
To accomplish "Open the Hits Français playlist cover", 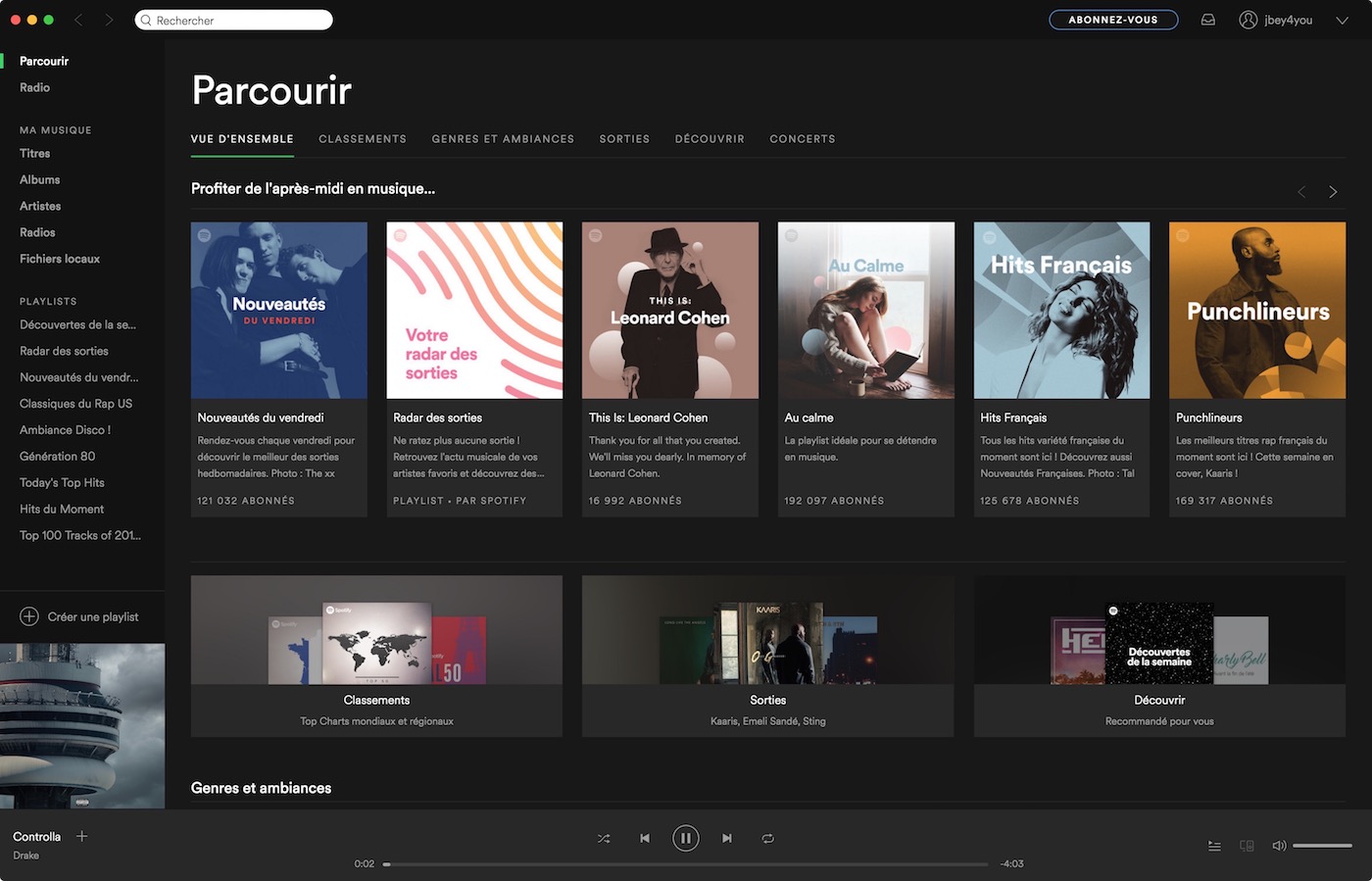I will [x=1061, y=311].
